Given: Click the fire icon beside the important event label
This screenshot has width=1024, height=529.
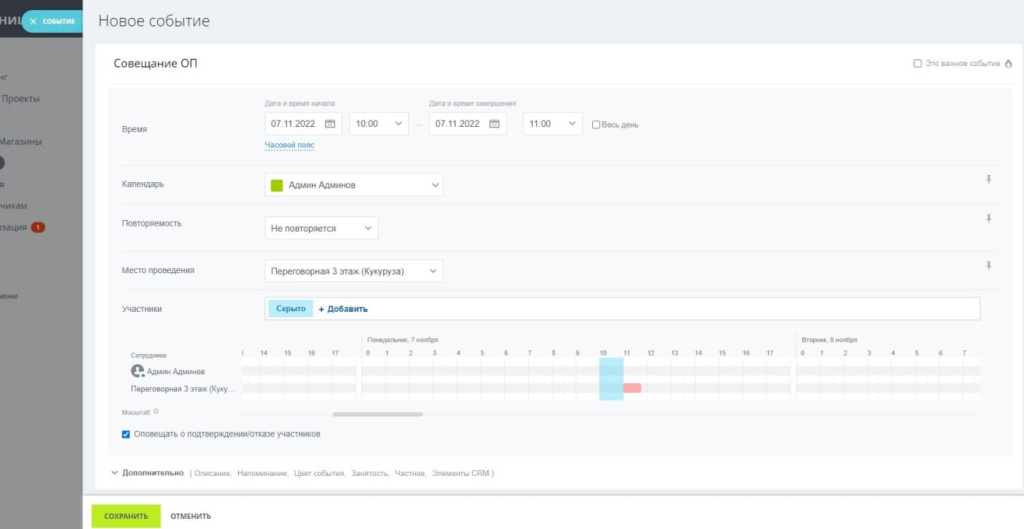Looking at the screenshot, I should click(1008, 64).
